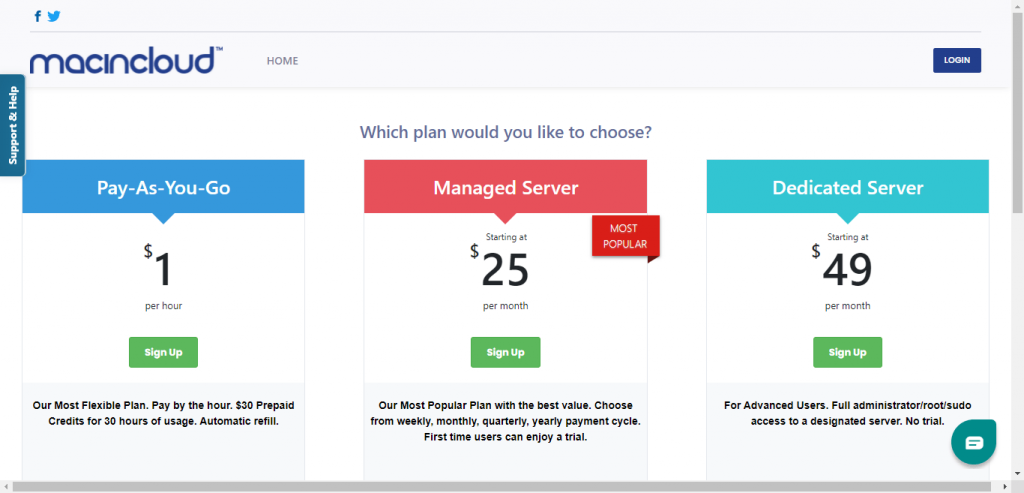Click the Dedicated Server plan header

tap(848, 187)
